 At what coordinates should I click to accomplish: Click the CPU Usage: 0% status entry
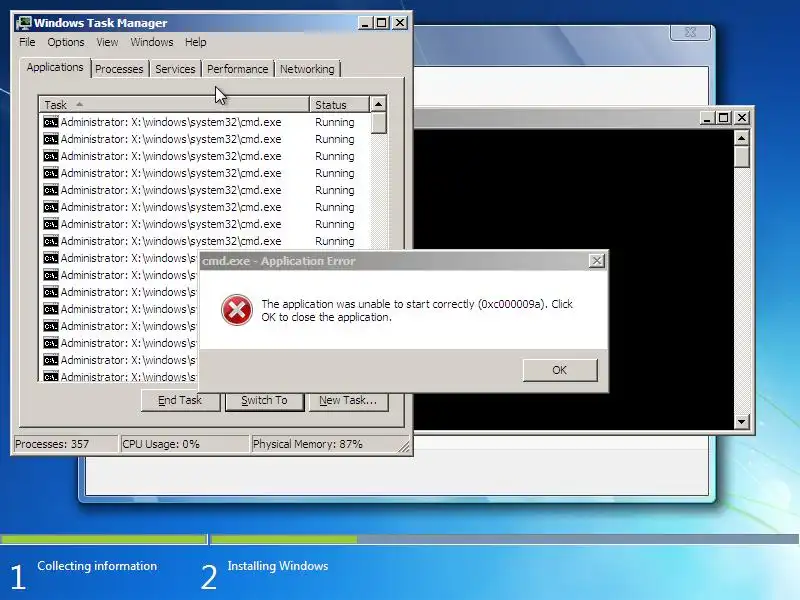185,444
